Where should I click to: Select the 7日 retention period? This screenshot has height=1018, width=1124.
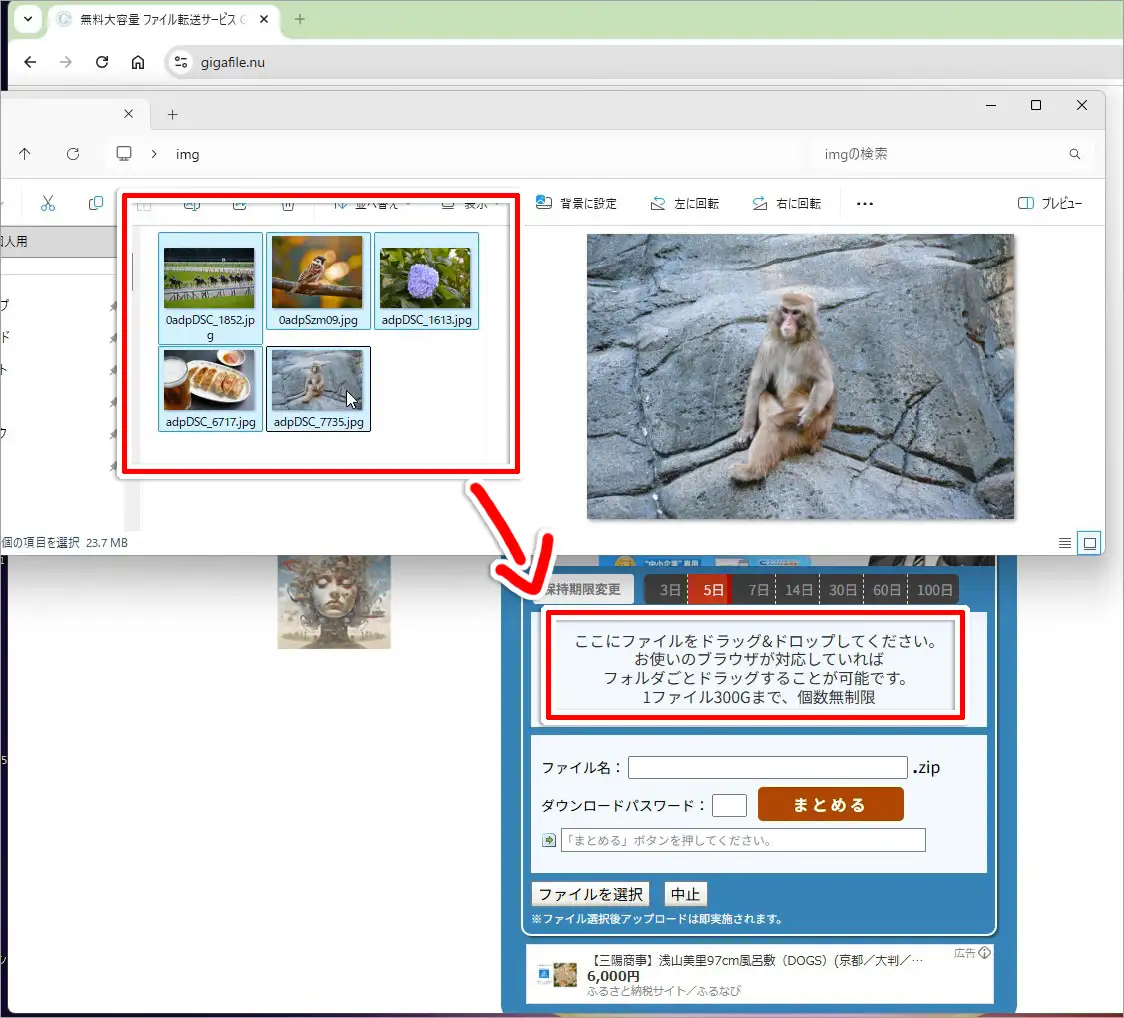pyautogui.click(x=759, y=590)
